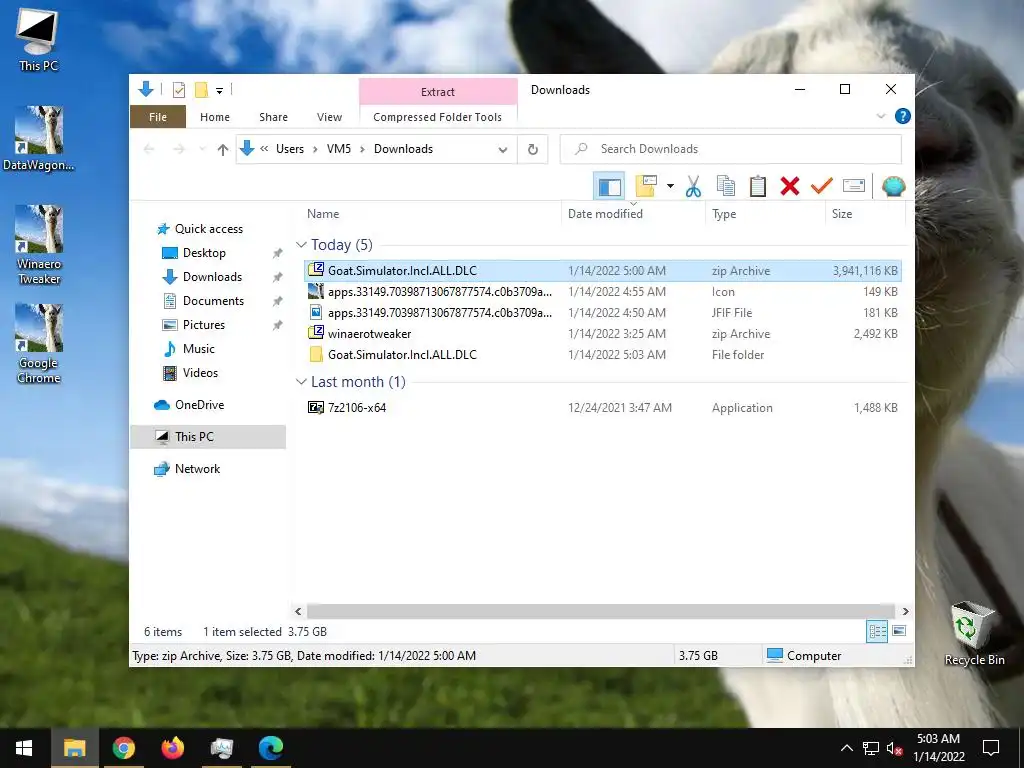Open the folder options dropdown arrow
This screenshot has height=768, width=1024.
[x=670, y=186]
